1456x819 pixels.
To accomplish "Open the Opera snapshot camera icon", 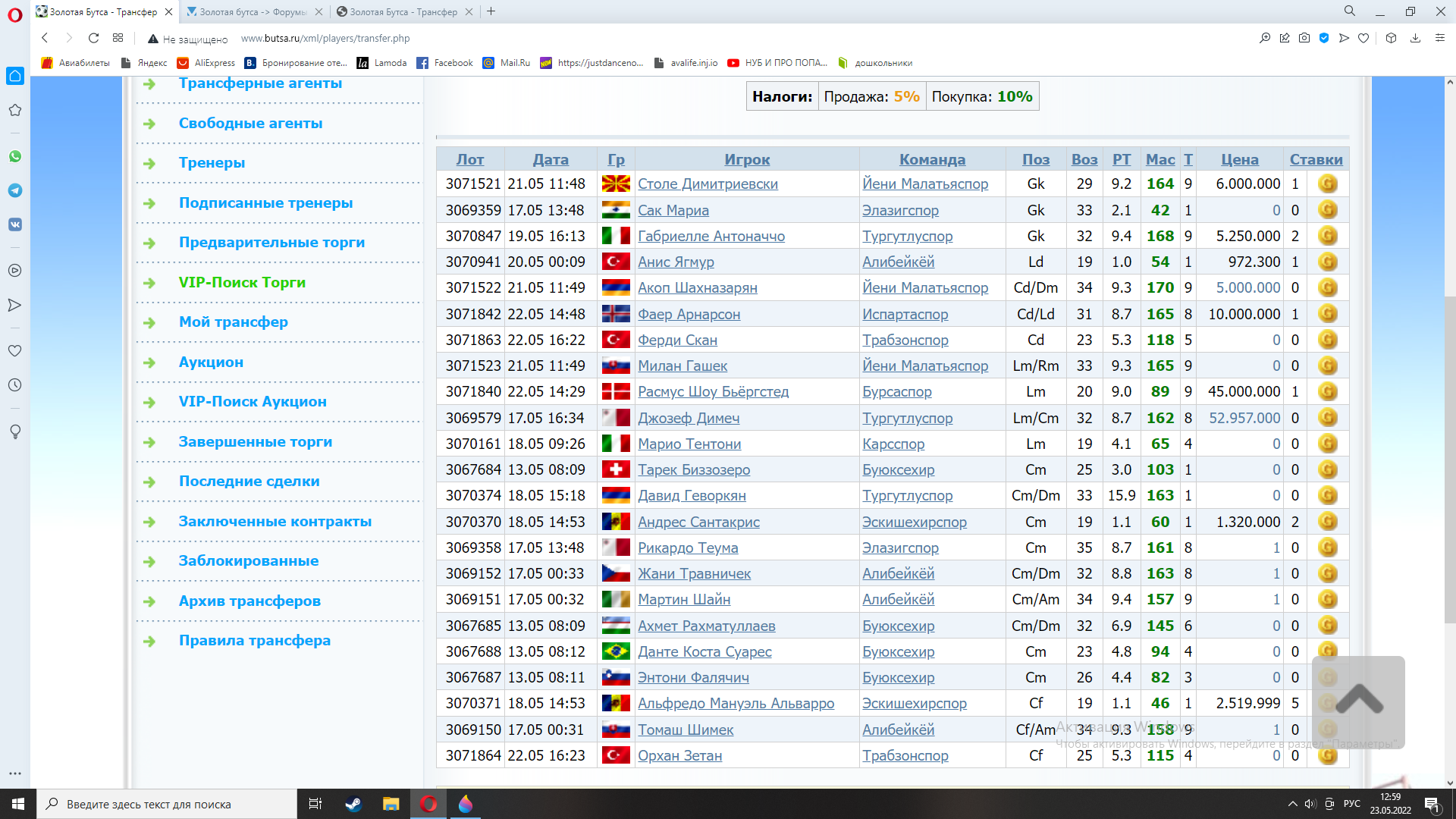I will (x=1304, y=38).
